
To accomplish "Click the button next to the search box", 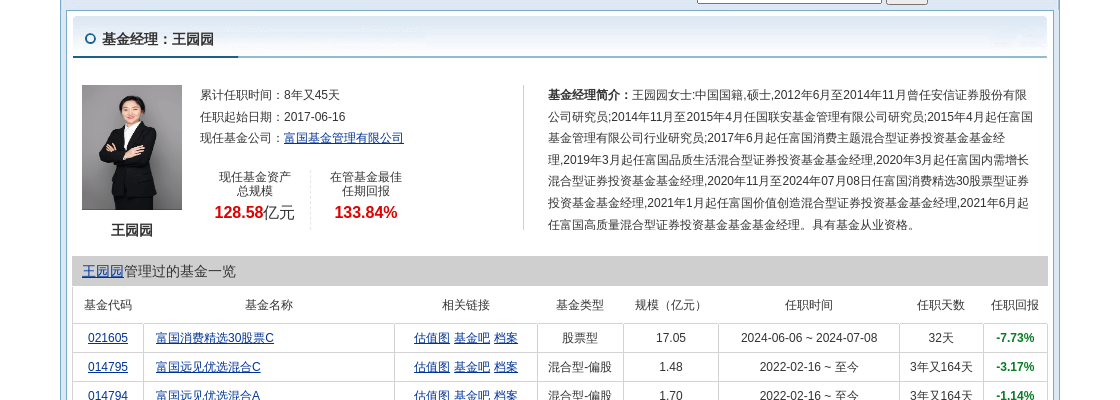I will [x=906, y=1].
